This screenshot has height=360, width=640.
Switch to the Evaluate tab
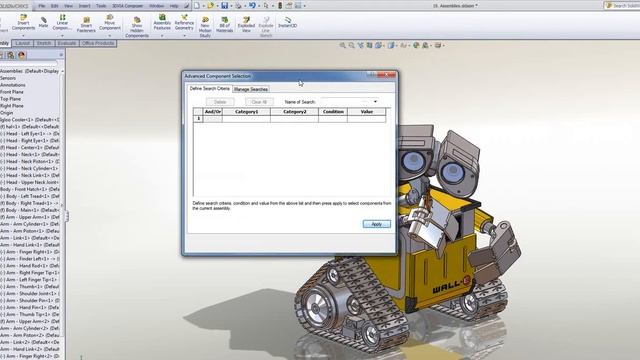tap(67, 43)
